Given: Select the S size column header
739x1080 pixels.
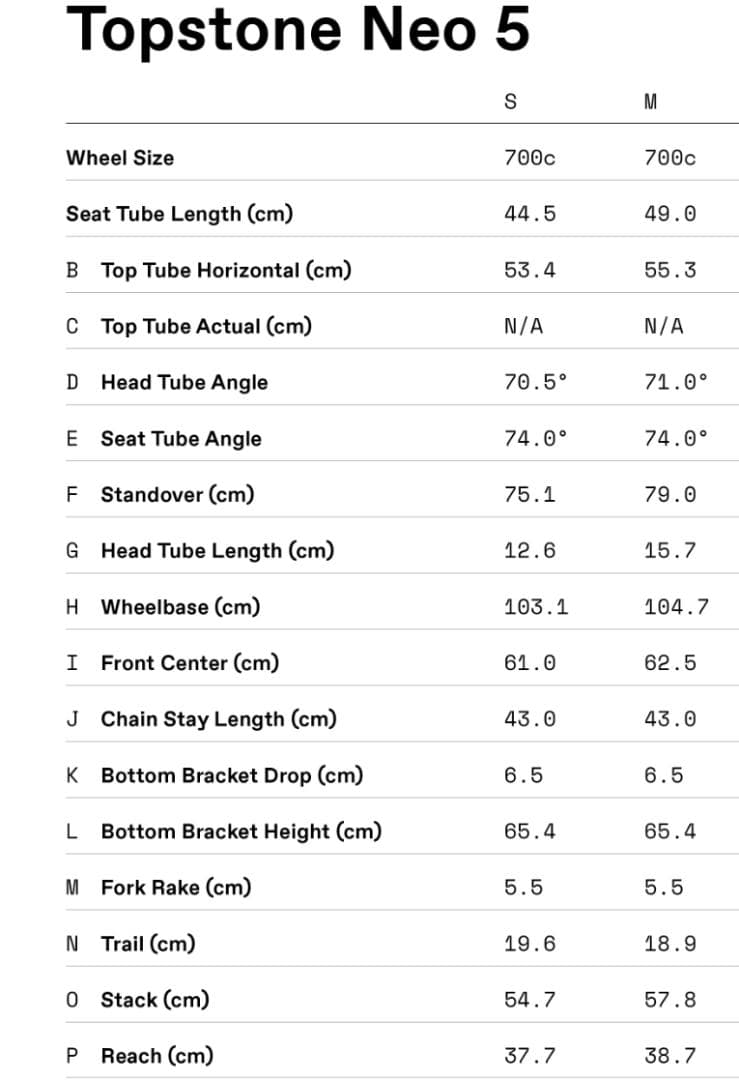Looking at the screenshot, I should pyautogui.click(x=510, y=102).
